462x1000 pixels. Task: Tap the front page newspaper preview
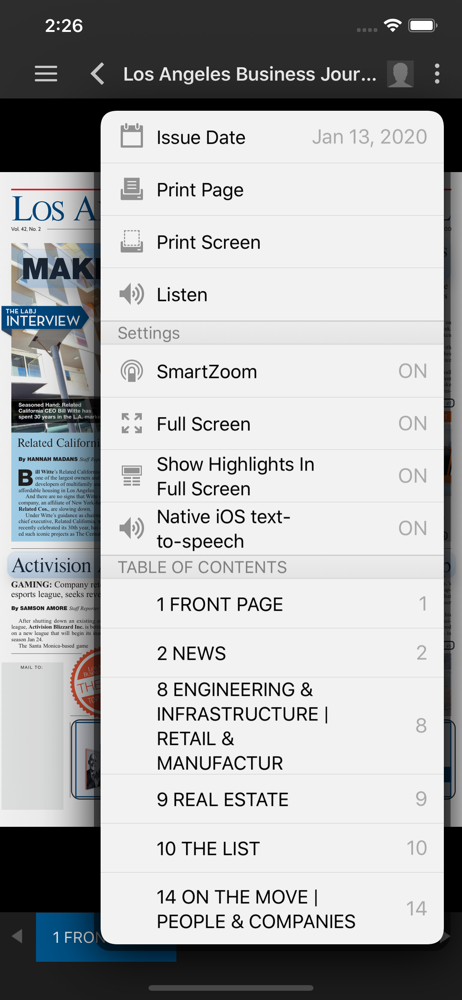click(51, 499)
